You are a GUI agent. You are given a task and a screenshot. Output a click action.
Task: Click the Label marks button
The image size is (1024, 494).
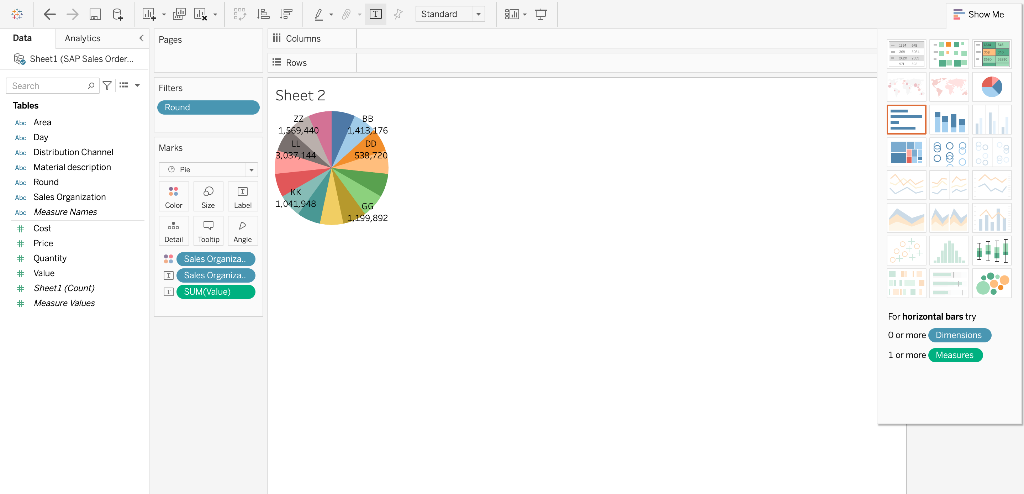click(243, 197)
